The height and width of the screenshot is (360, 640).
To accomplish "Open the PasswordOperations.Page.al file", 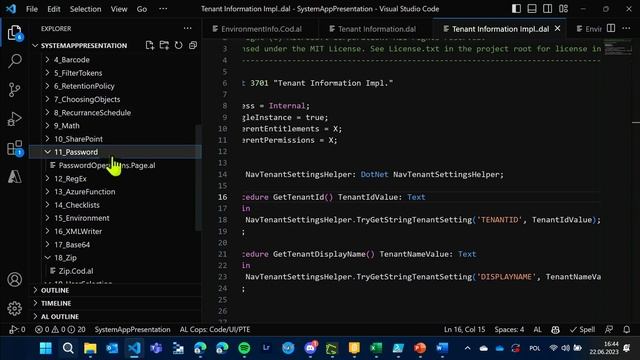I will click(107, 165).
